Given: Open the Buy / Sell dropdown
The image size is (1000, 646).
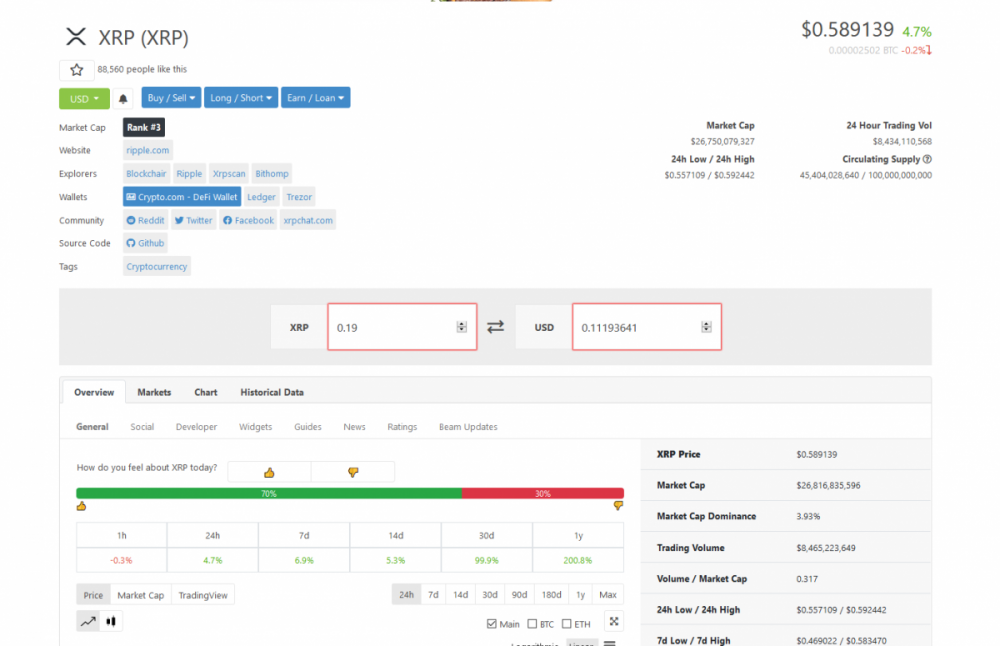Looking at the screenshot, I should tap(170, 97).
